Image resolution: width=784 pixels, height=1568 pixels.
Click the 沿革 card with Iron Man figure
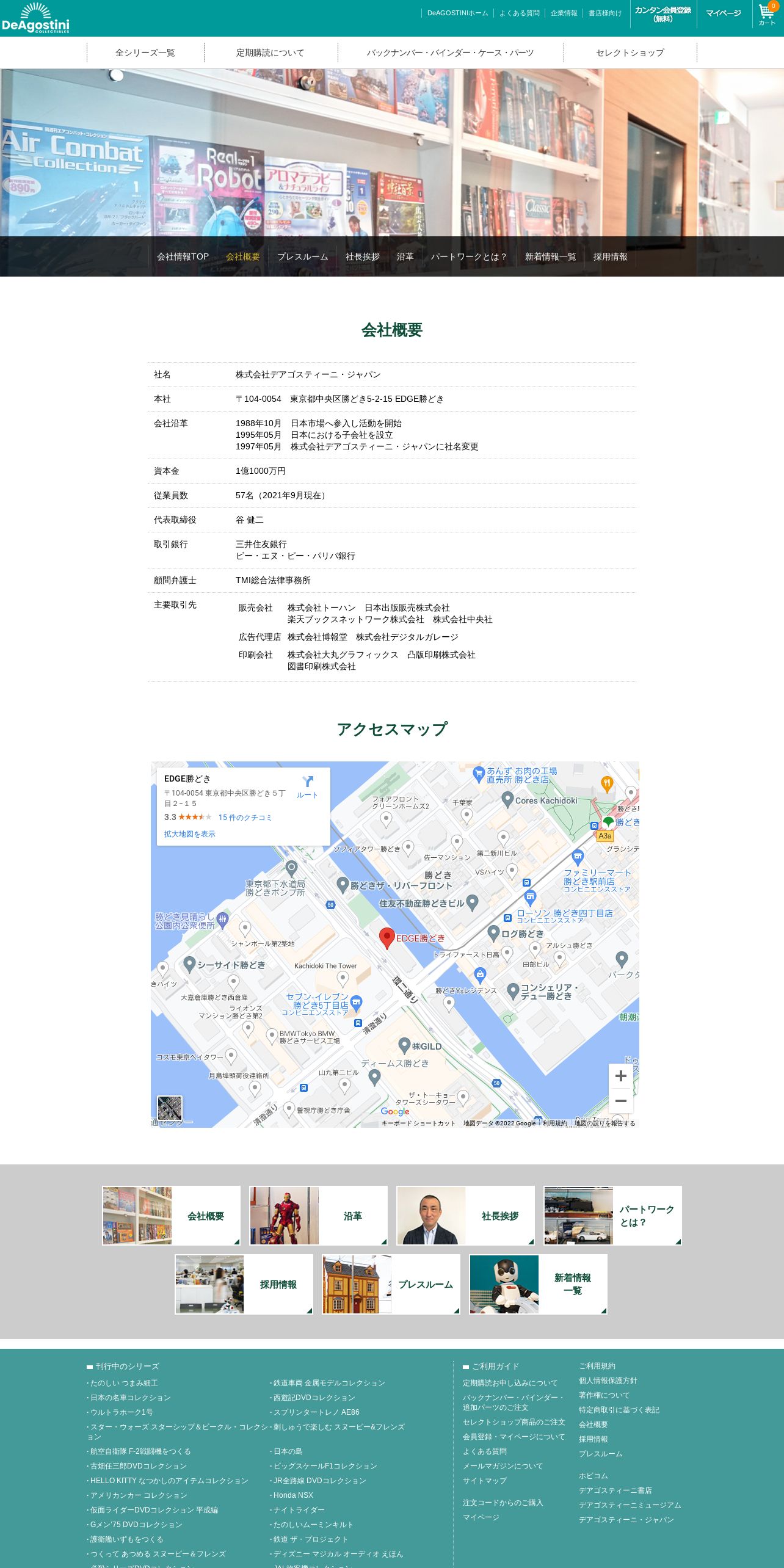(318, 1216)
